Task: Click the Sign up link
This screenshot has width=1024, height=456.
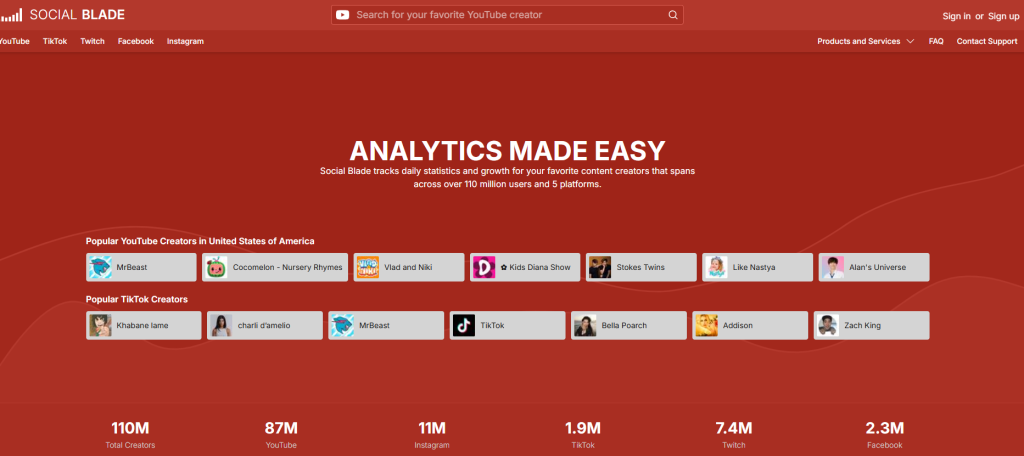Action: pos(1003,16)
